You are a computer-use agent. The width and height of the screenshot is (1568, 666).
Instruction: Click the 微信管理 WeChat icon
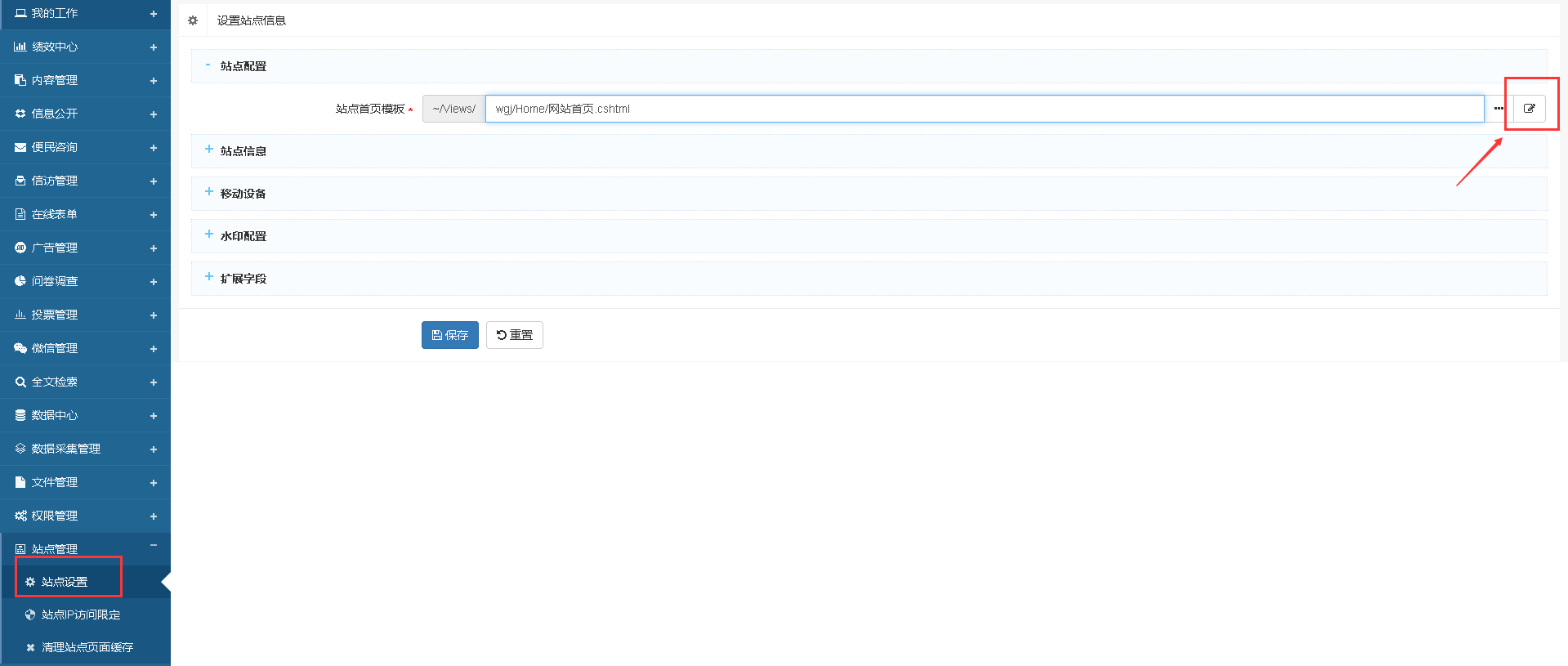click(20, 348)
